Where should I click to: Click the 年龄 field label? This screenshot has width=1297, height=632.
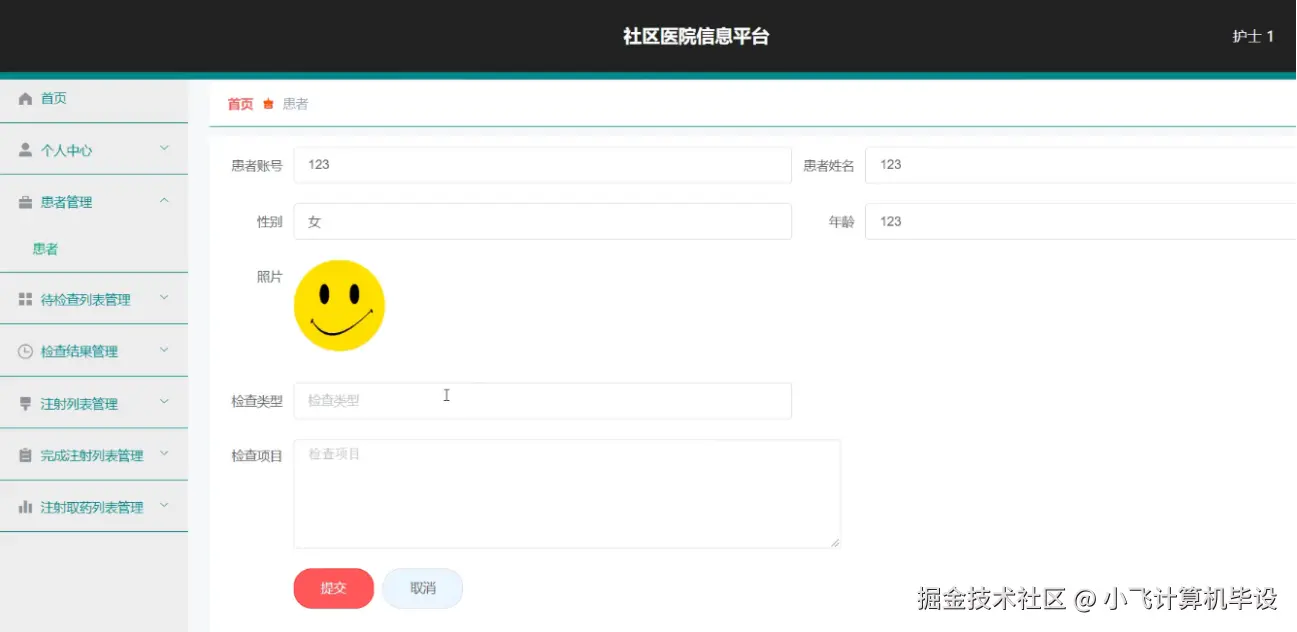pos(841,222)
